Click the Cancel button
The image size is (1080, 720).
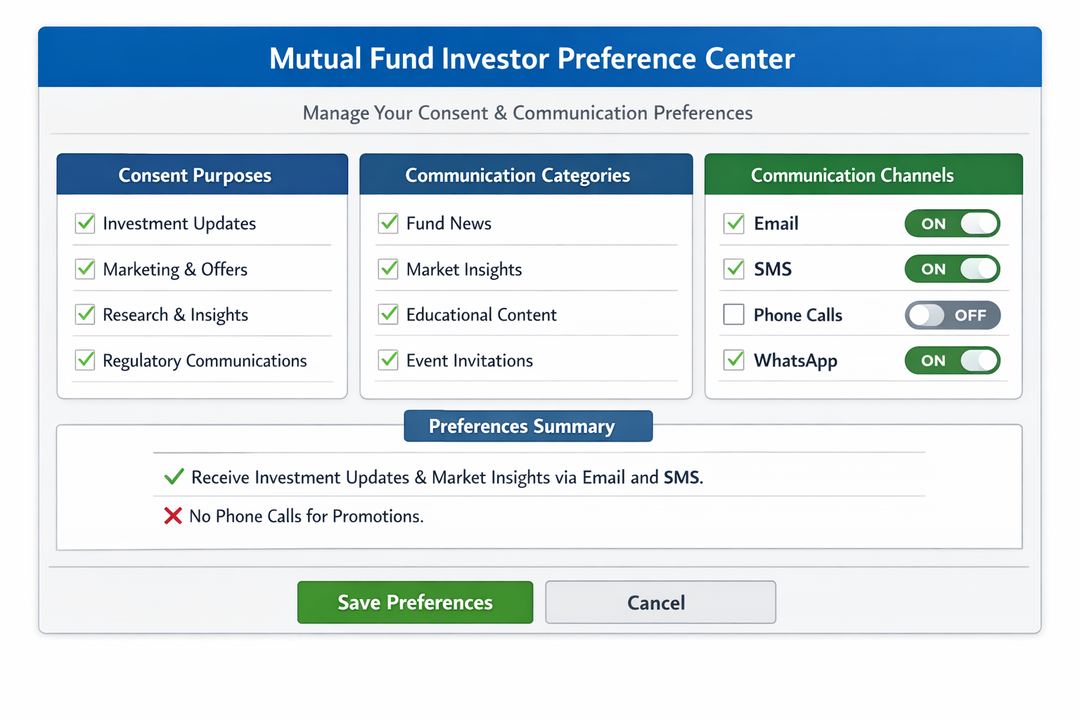point(659,602)
